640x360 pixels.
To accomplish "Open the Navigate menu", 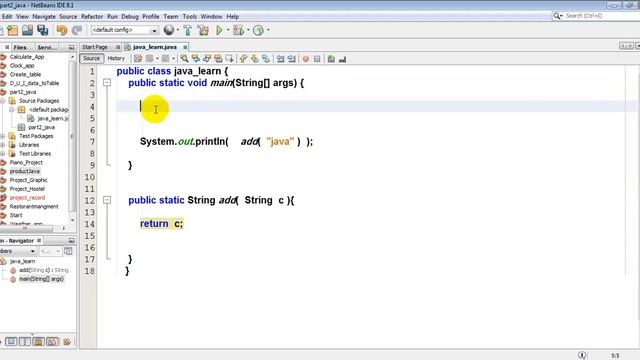I will [44, 17].
